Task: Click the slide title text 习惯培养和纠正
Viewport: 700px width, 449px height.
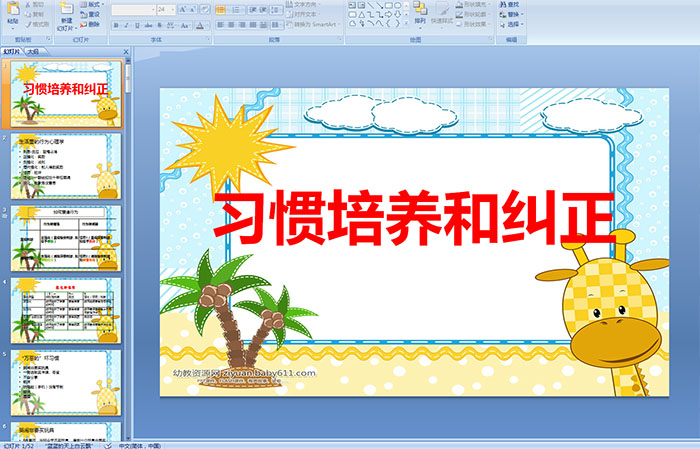Action: click(x=413, y=217)
